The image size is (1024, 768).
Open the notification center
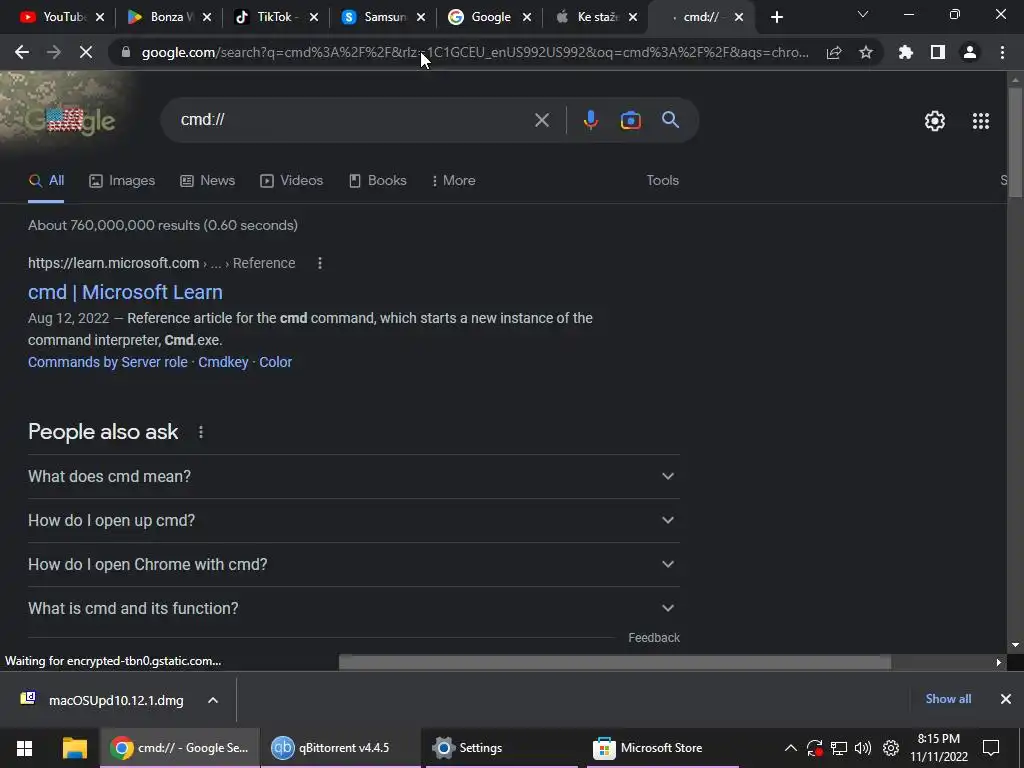(x=991, y=748)
